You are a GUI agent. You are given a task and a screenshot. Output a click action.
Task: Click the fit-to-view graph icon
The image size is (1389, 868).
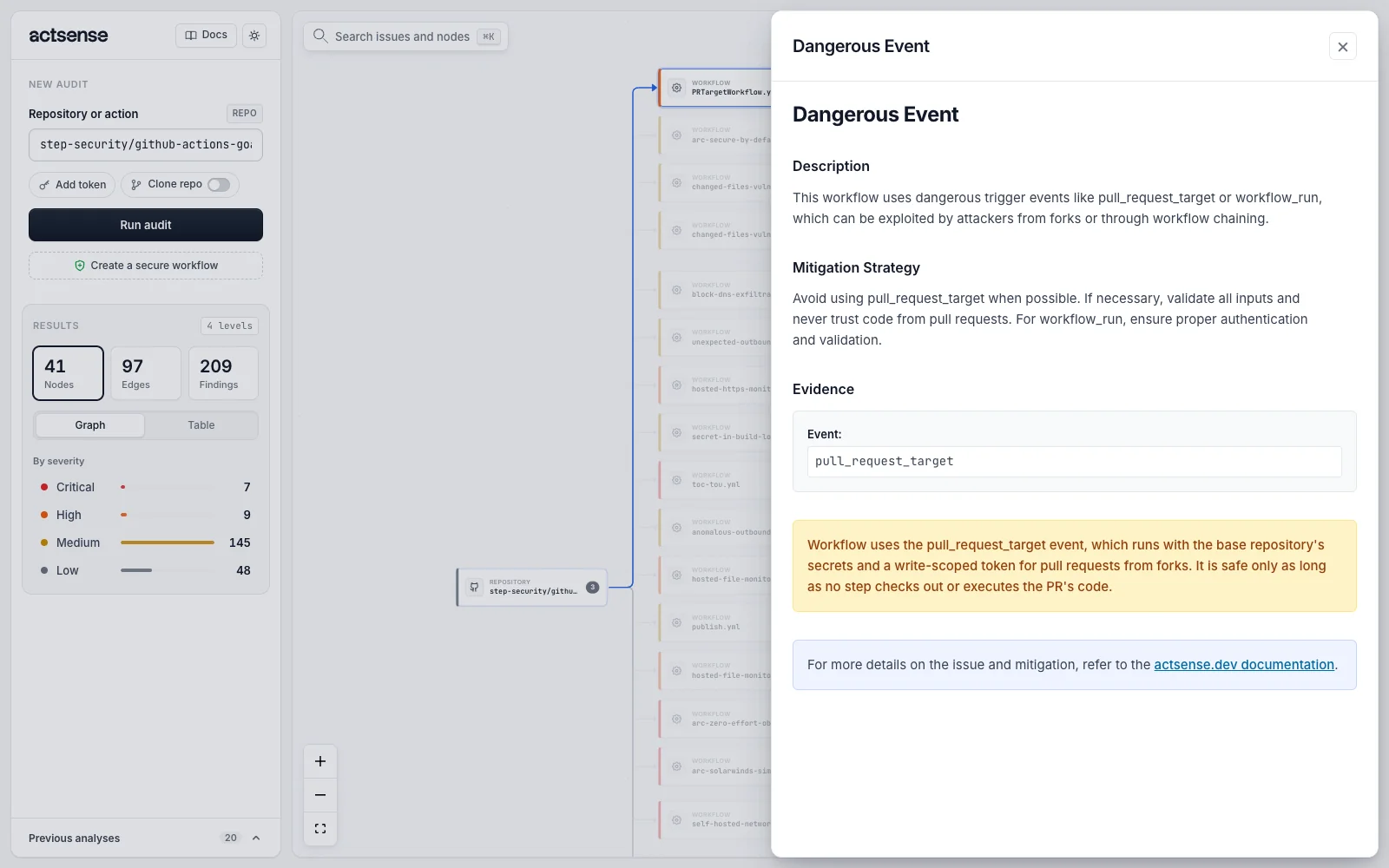point(320,829)
